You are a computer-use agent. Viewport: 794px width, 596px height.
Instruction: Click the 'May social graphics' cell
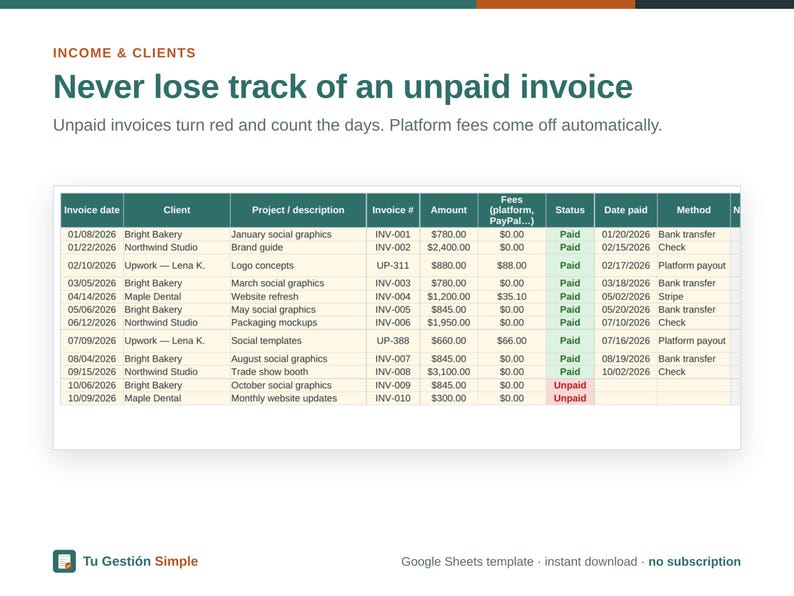point(298,309)
